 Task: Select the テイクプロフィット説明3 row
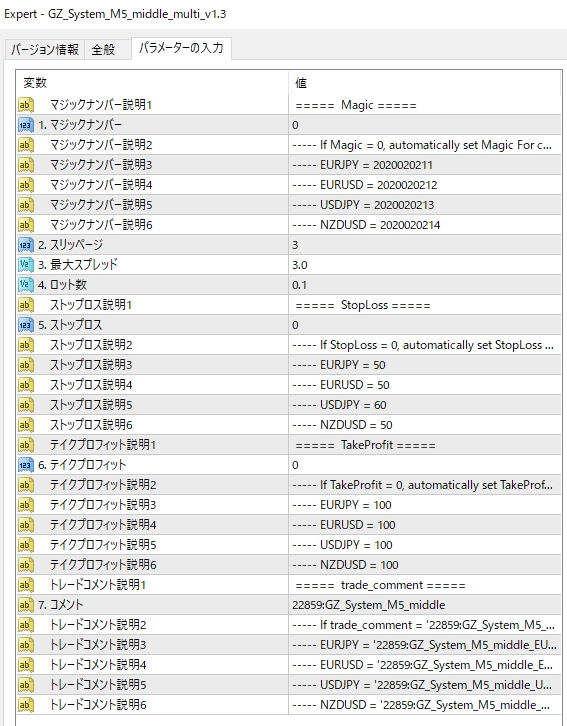click(x=289, y=505)
